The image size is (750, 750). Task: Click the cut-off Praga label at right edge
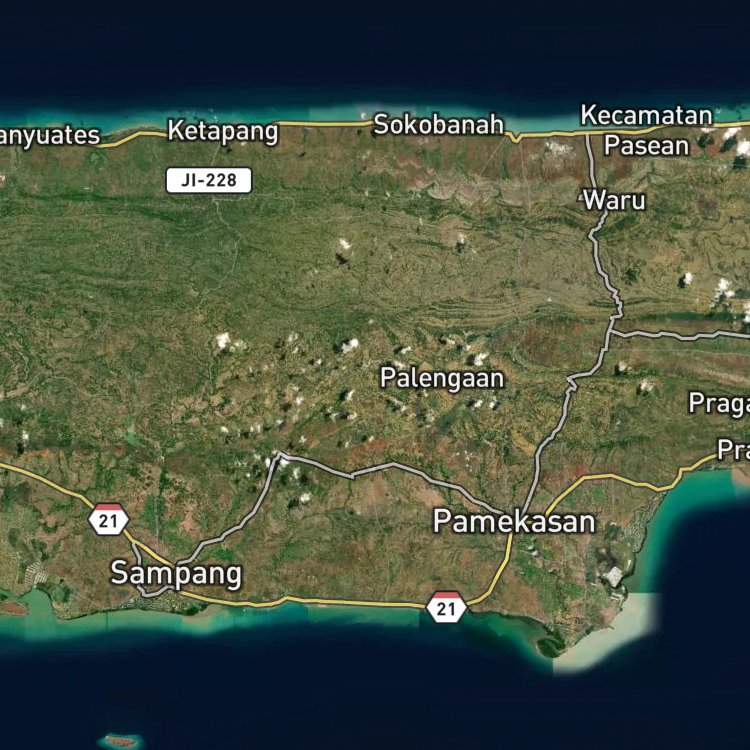[719, 403]
